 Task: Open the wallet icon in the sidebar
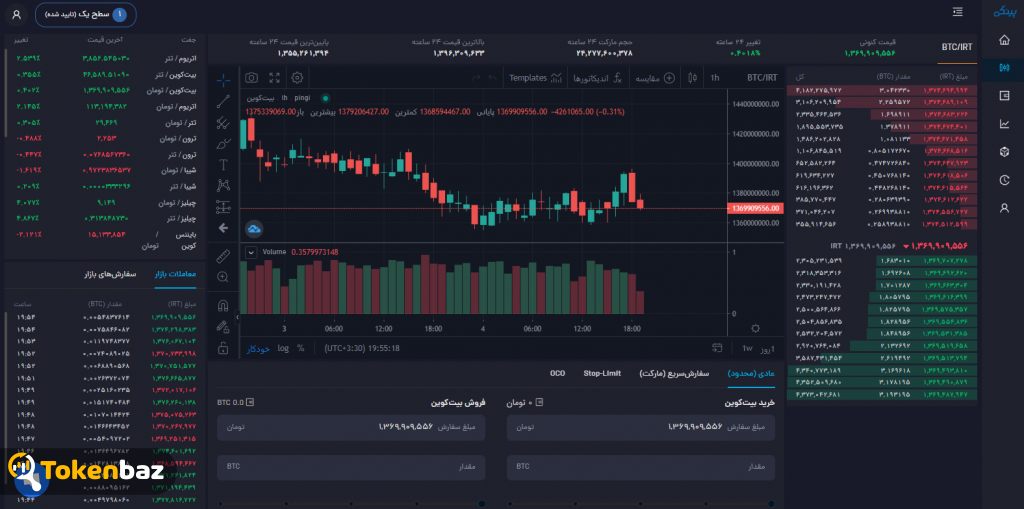point(1004,95)
